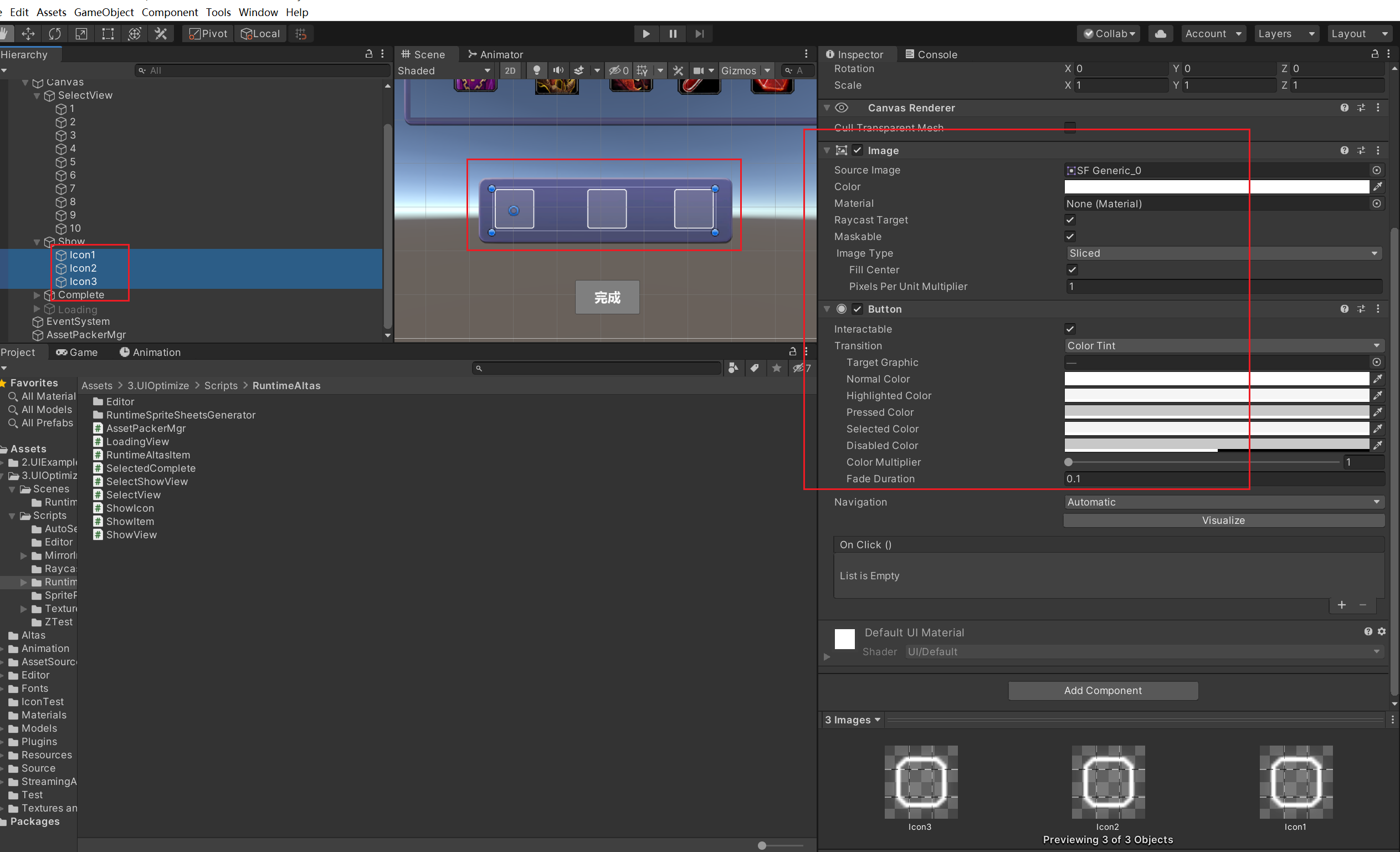Open Unity cloud services icon
This screenshot has height=852, width=1400.
coord(1160,33)
